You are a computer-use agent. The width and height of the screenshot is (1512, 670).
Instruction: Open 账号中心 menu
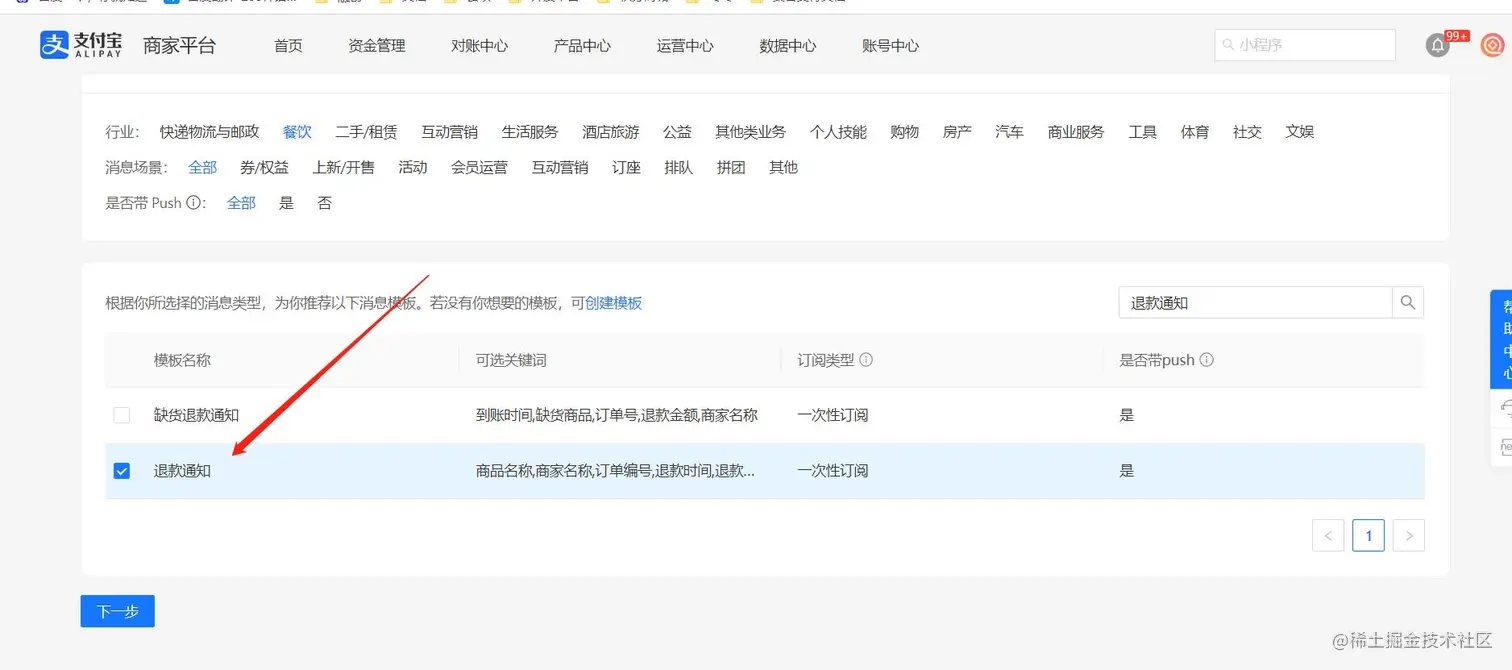tap(890, 46)
